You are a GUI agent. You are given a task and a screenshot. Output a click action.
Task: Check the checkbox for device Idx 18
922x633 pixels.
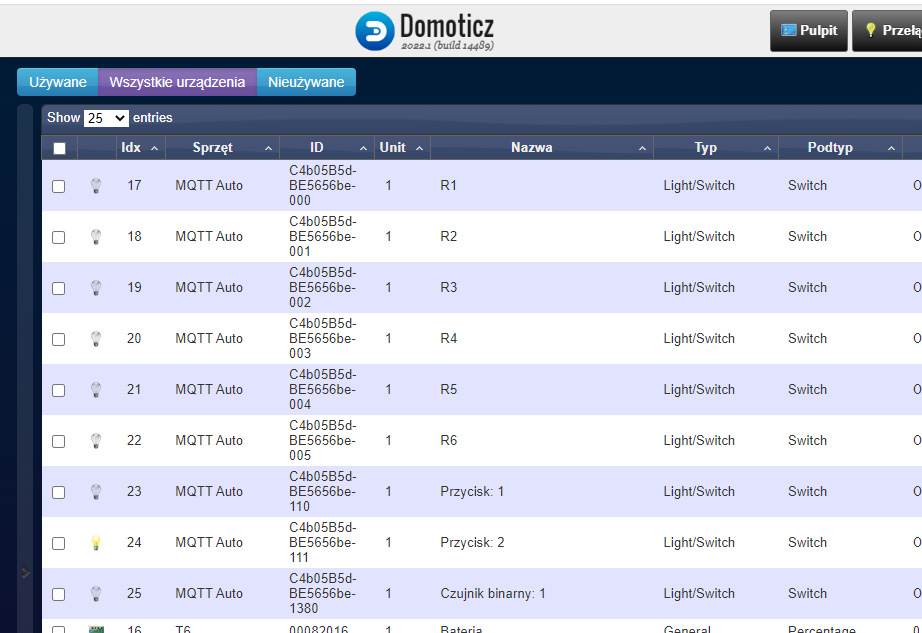[x=58, y=237]
